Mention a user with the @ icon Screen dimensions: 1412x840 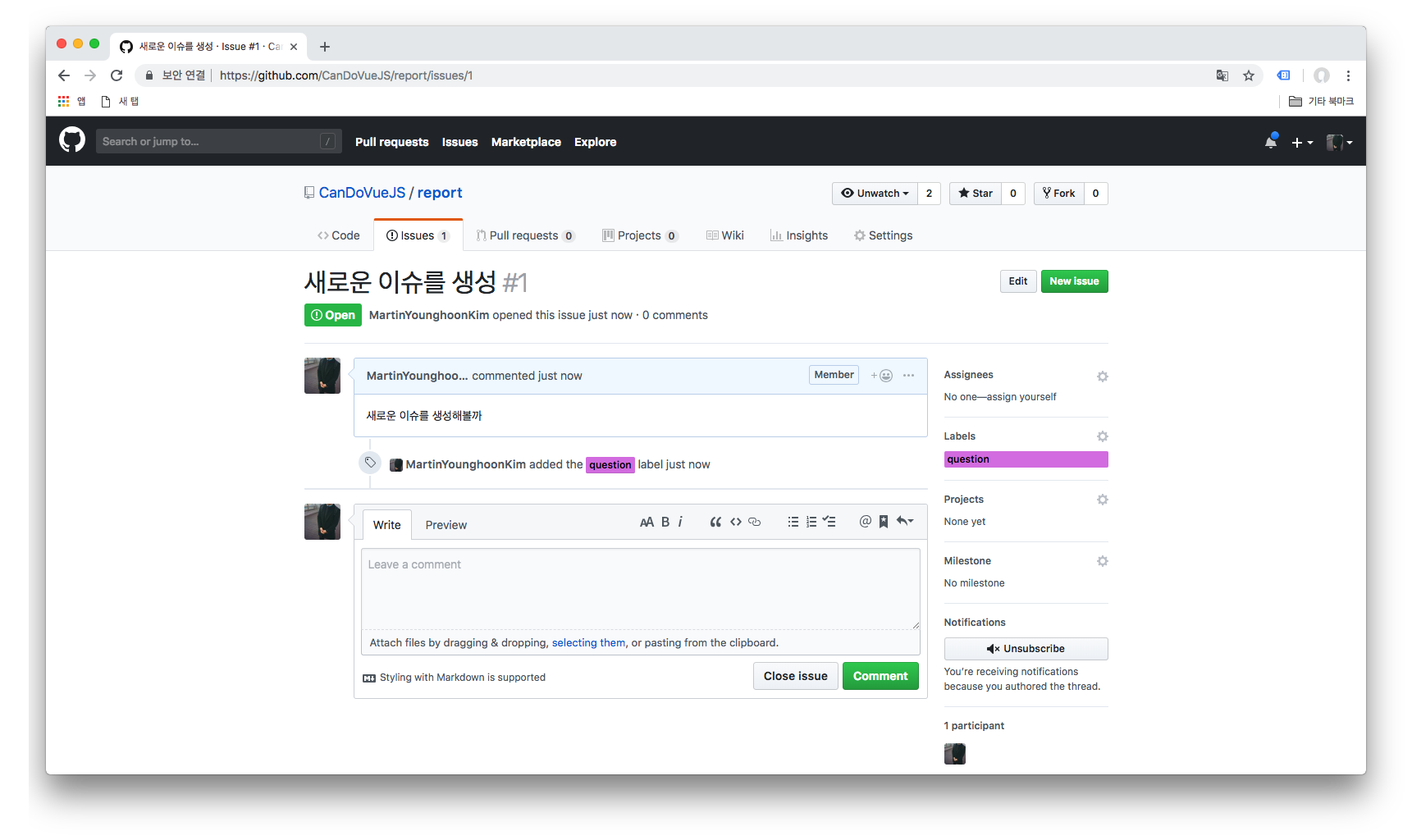tap(865, 522)
